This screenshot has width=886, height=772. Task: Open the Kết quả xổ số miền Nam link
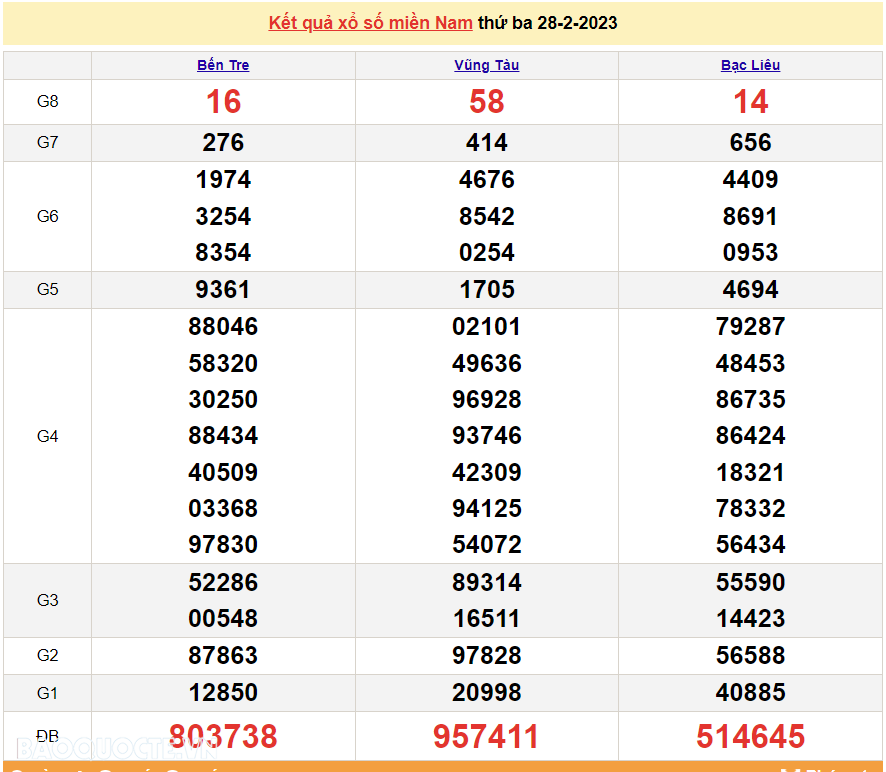click(x=370, y=23)
